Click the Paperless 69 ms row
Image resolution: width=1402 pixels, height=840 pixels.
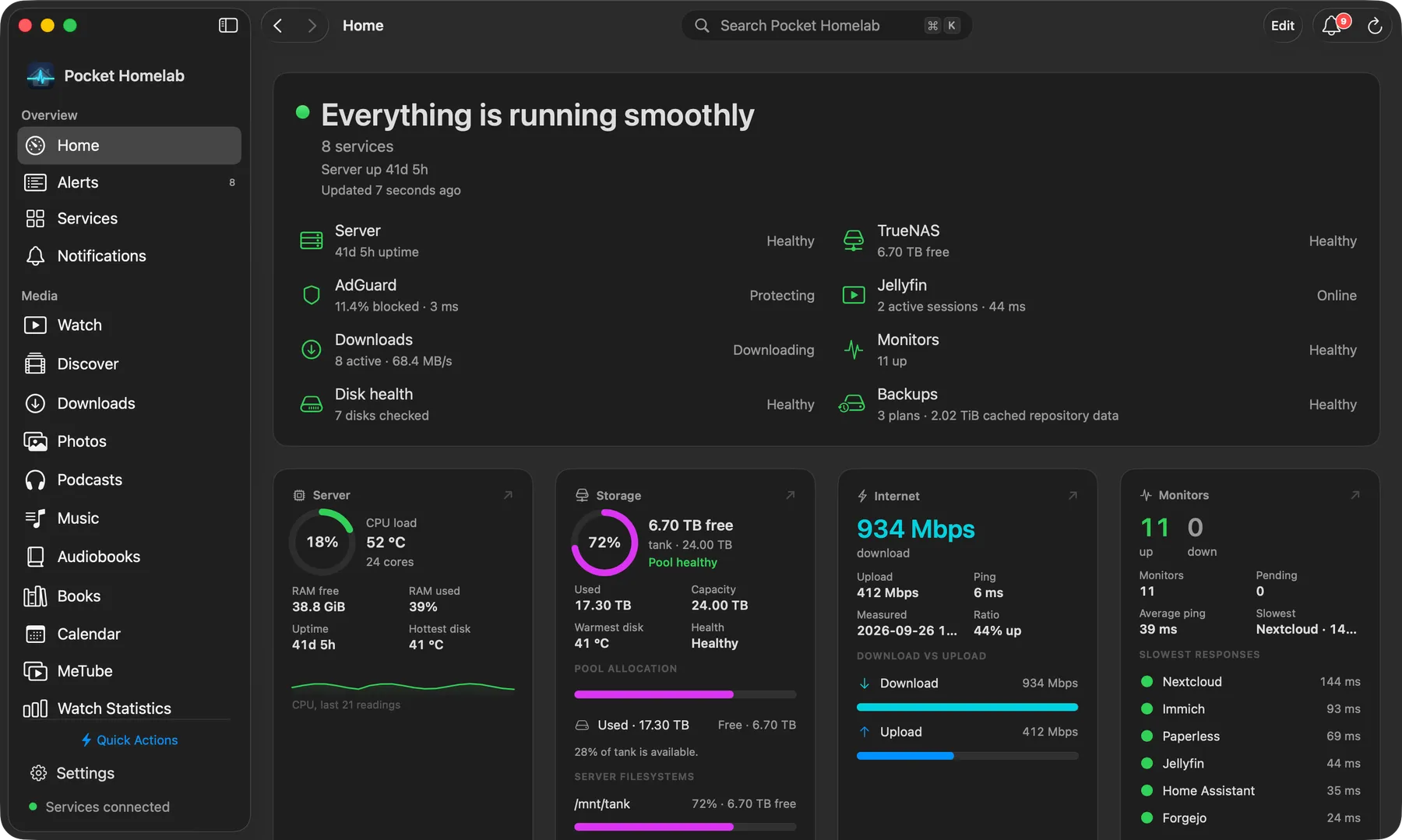click(x=1250, y=736)
